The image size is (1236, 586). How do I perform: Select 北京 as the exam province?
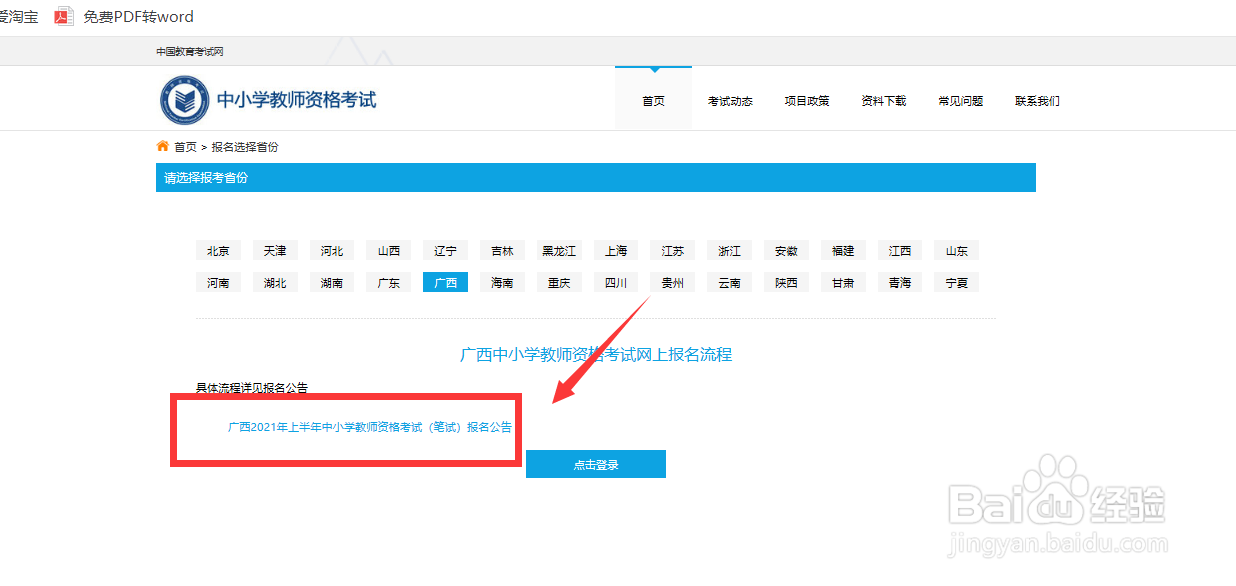point(218,250)
